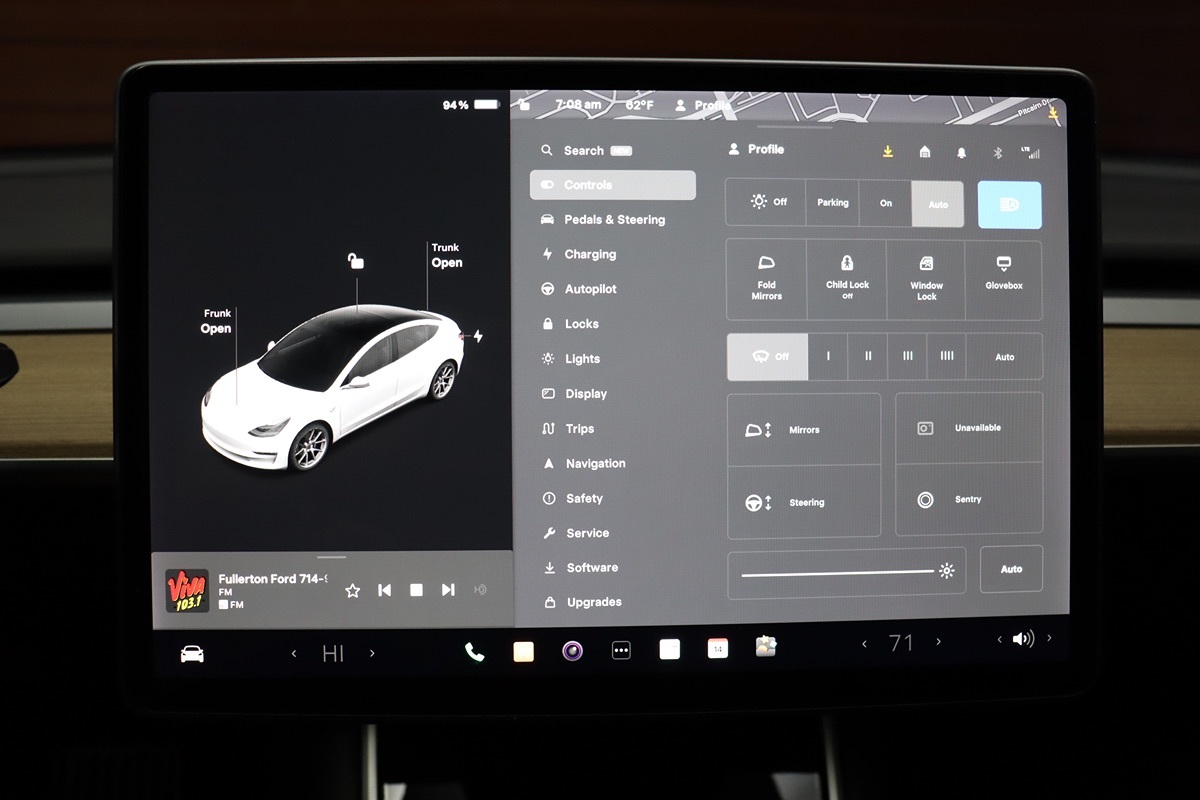Raise volume with the right arrow
Viewport: 1200px width, 800px height.
[1049, 639]
